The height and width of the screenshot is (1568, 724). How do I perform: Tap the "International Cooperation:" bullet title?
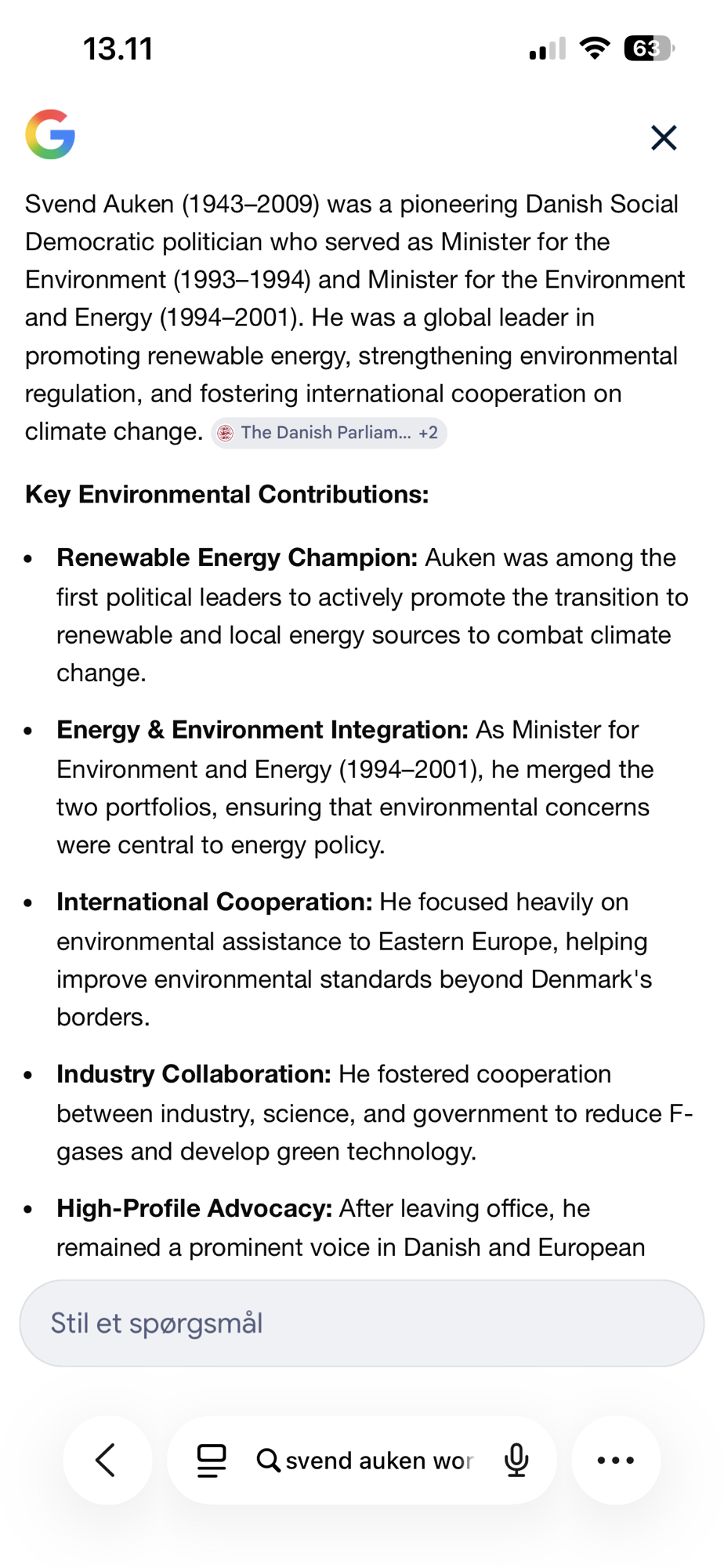coord(214,902)
